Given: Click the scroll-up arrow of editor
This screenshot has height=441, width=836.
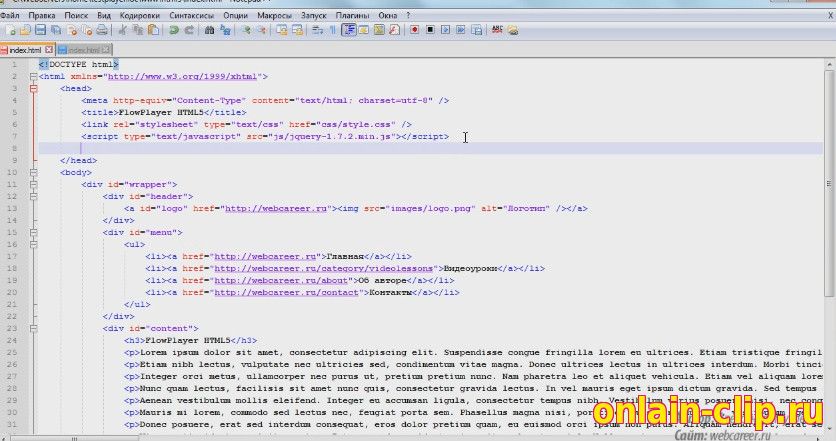Looking at the screenshot, I should pos(829,64).
